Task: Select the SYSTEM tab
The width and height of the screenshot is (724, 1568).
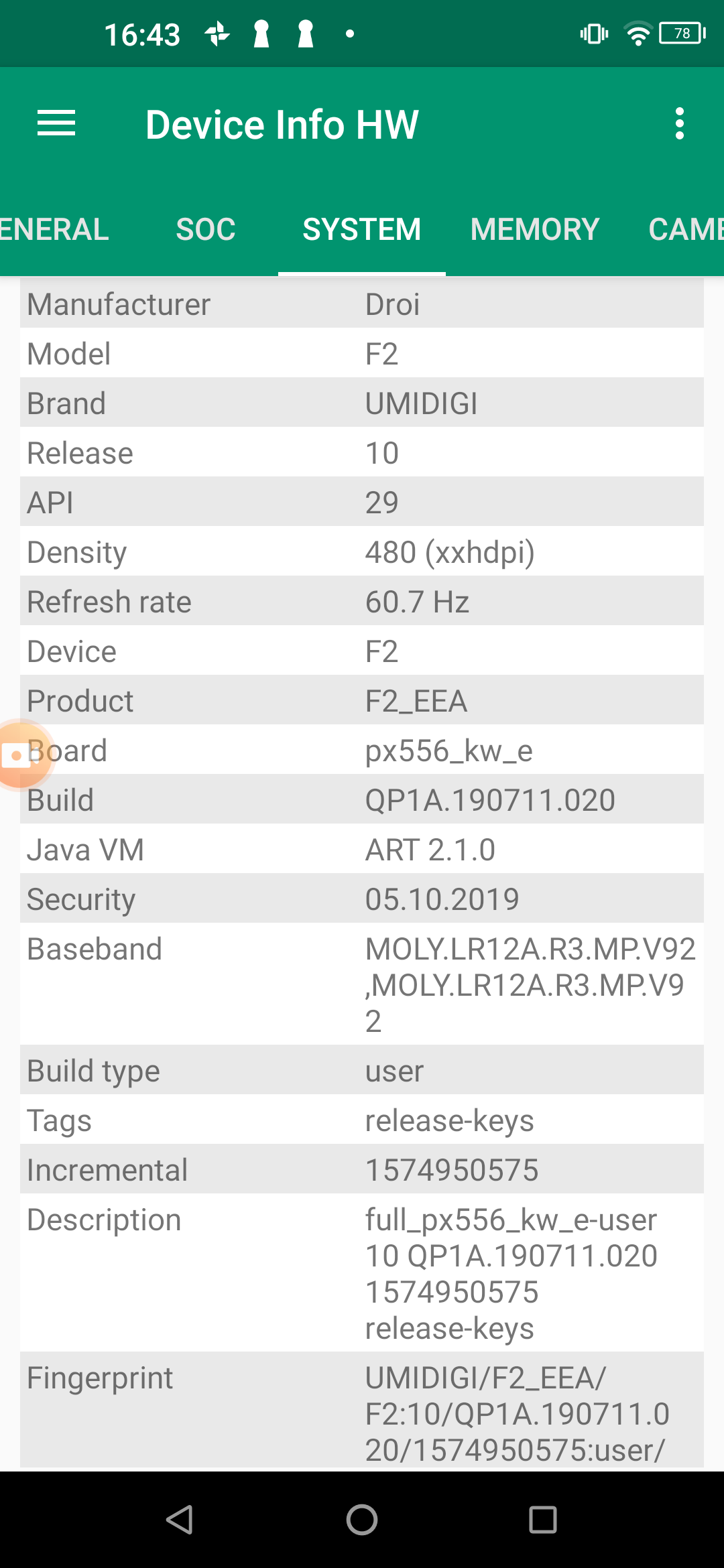Action: 362,230
